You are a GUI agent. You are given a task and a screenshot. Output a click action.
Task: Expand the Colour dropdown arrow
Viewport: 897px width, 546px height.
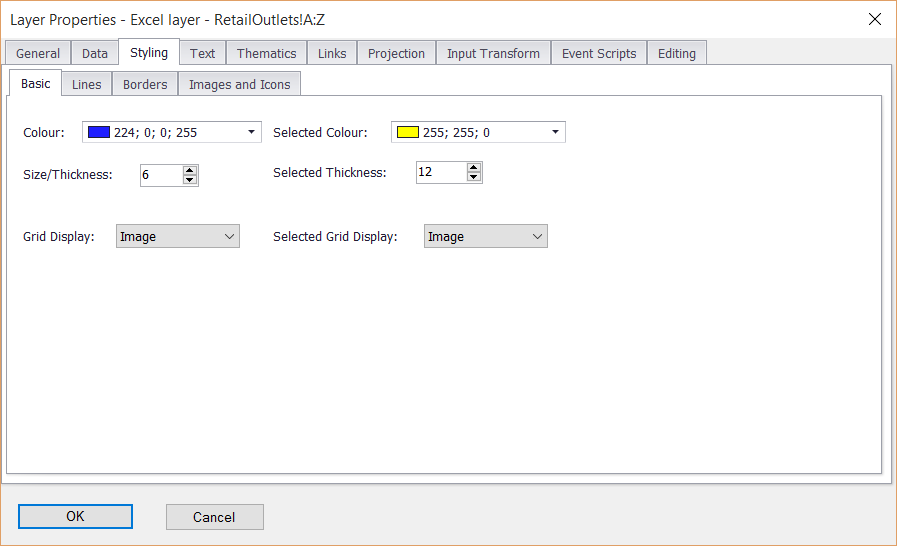coord(249,132)
